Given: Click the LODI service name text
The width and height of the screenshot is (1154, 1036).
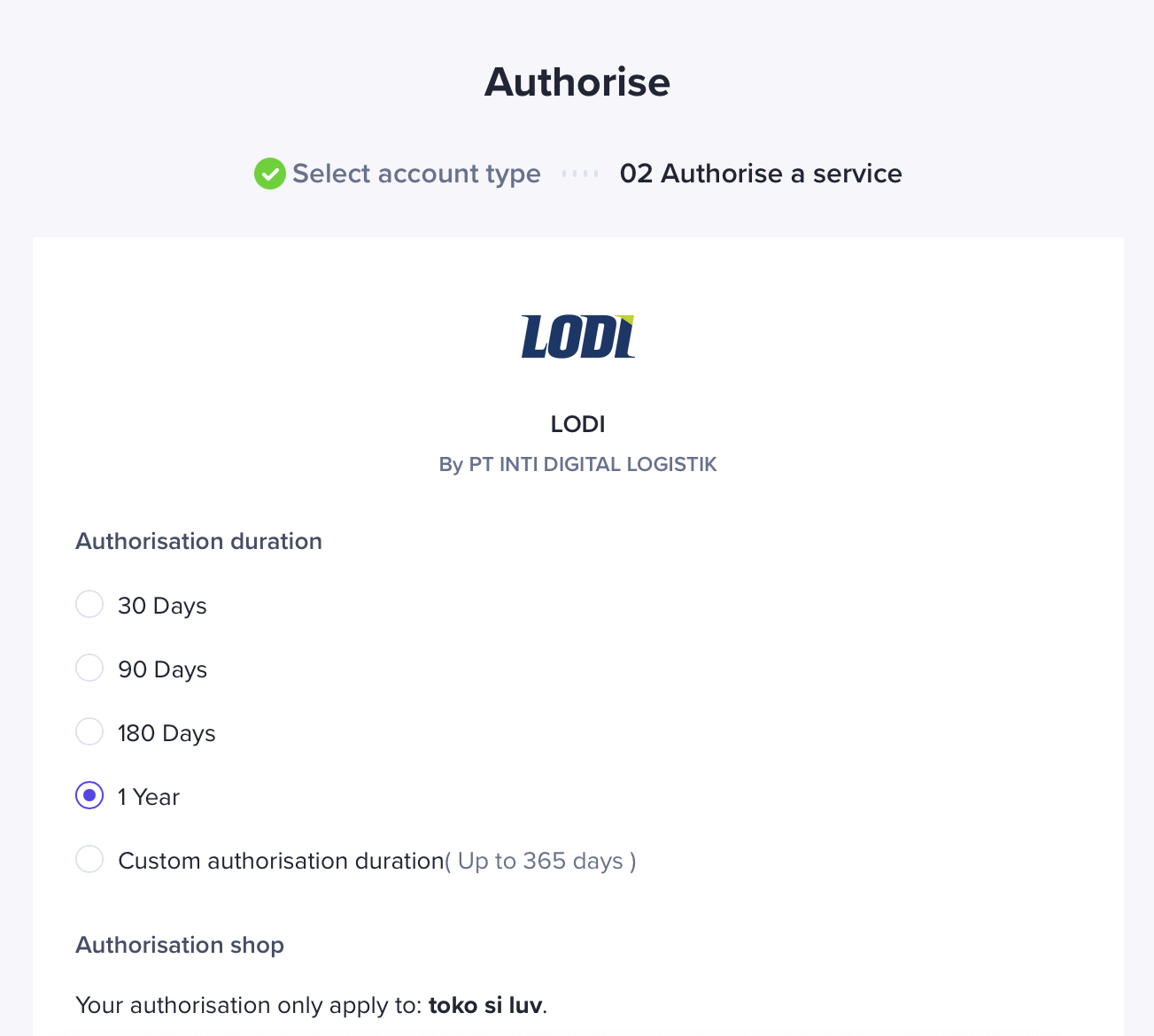Looking at the screenshot, I should (577, 424).
